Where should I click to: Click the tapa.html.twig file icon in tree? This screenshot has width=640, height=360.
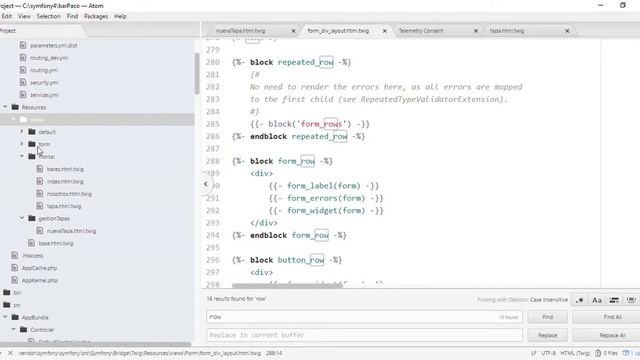40,206
